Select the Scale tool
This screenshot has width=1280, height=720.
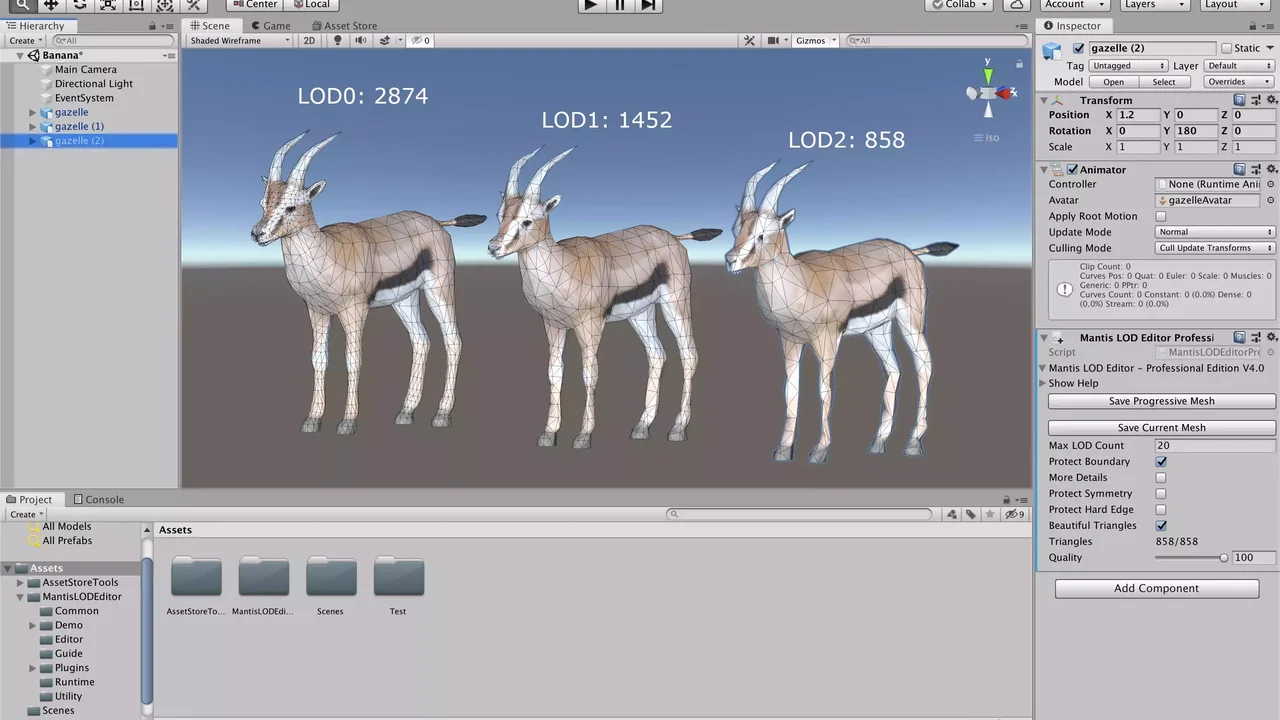tap(108, 5)
